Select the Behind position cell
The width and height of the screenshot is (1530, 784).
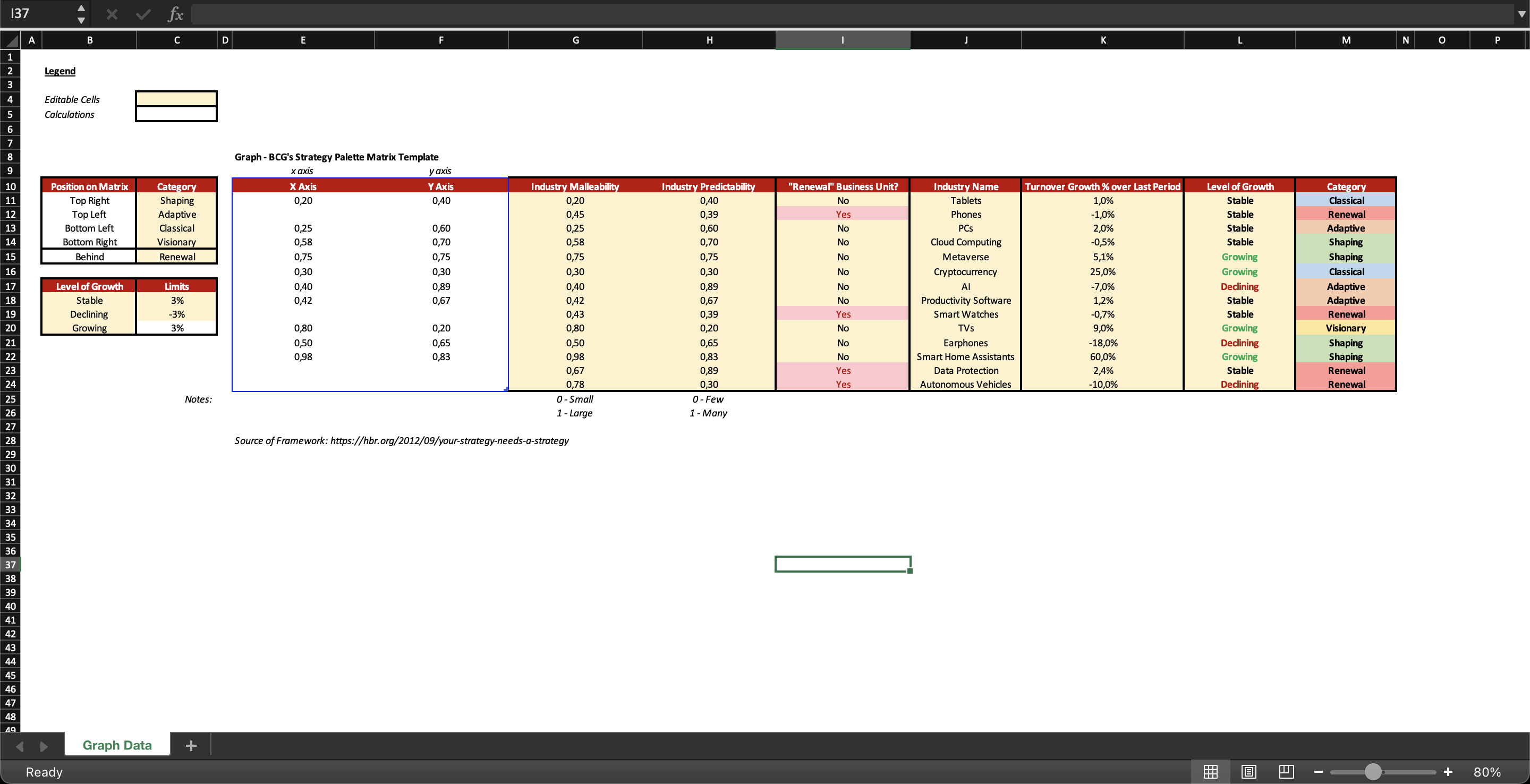click(x=89, y=257)
